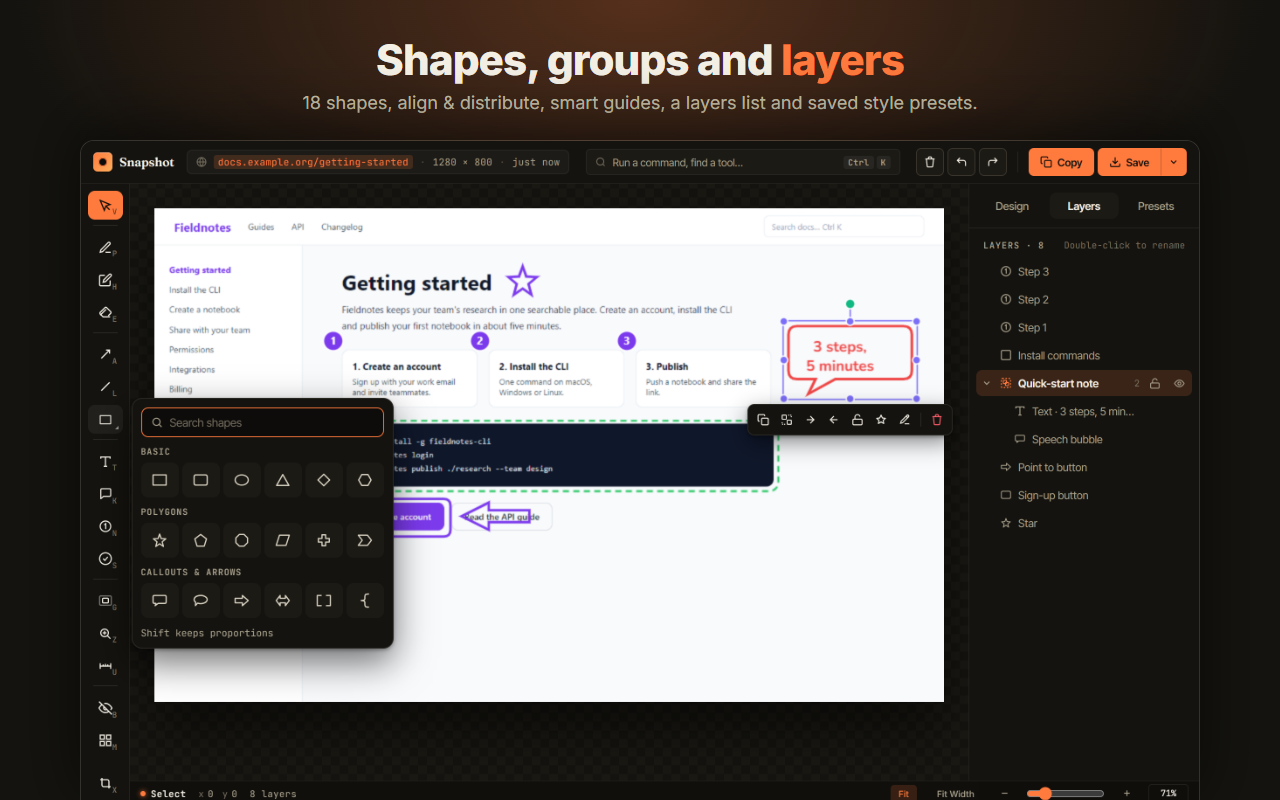Pick the curly brace shape
1280x800 pixels.
point(365,600)
